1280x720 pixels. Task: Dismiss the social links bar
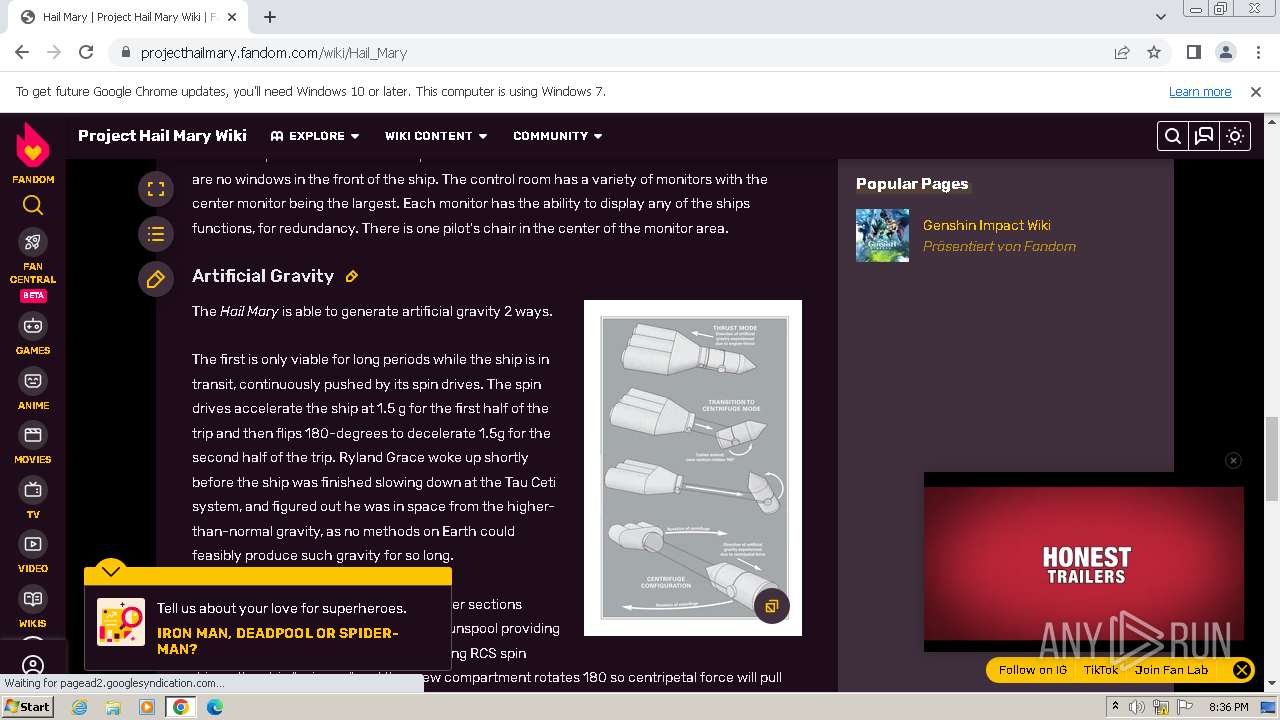coord(1242,670)
